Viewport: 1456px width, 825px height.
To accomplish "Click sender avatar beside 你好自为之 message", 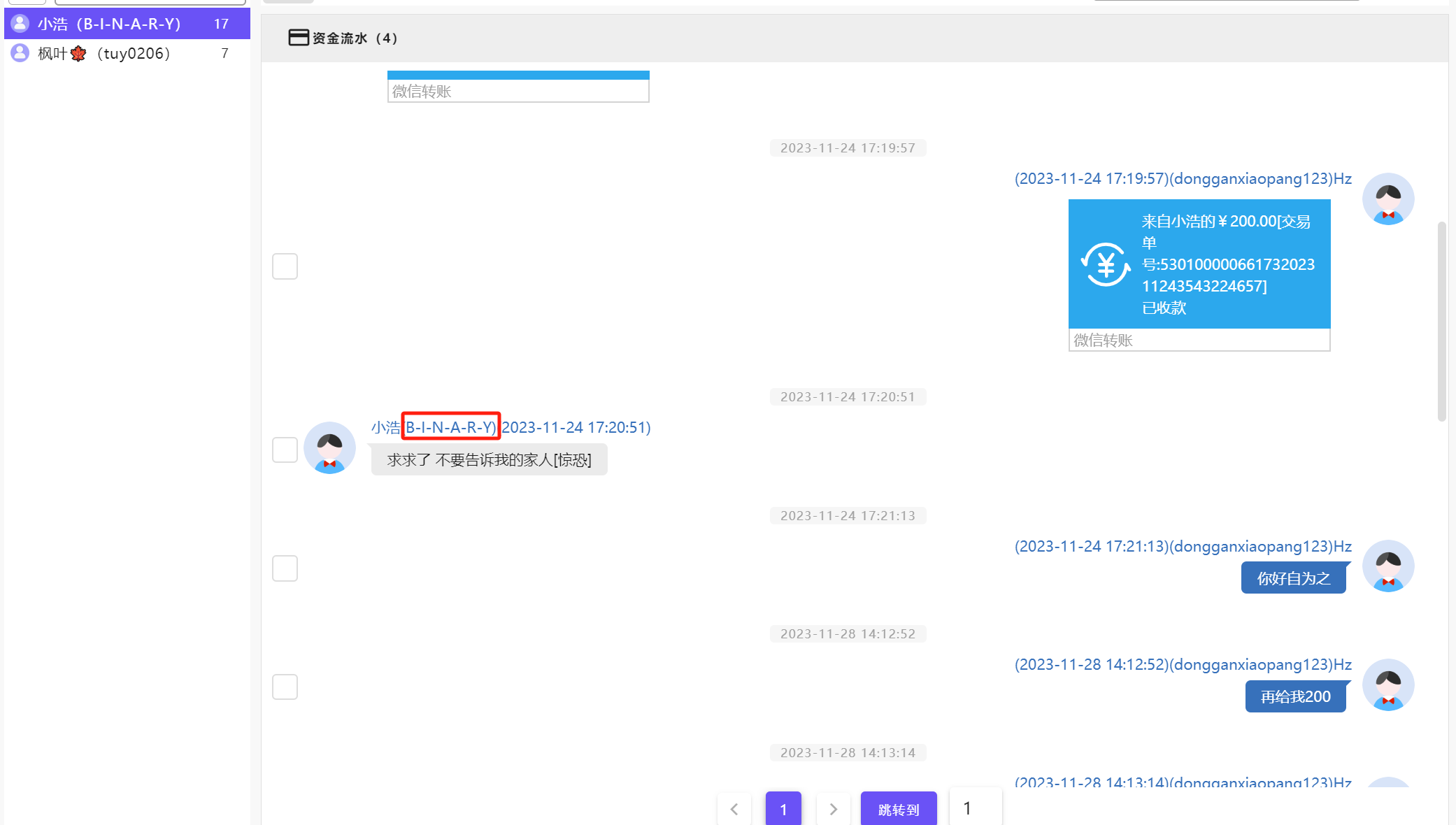I will point(1387,566).
